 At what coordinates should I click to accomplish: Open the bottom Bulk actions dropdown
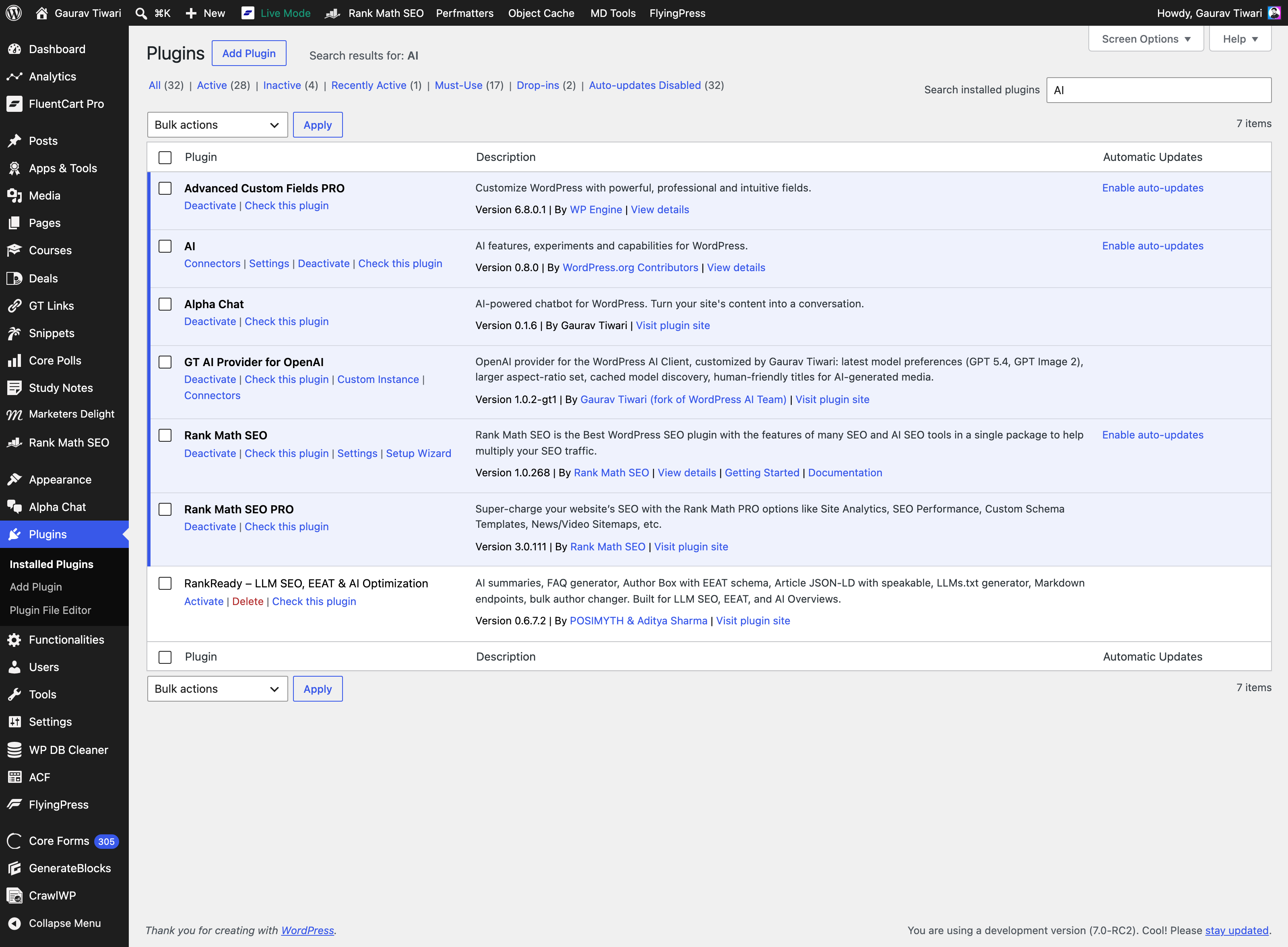[x=217, y=689]
